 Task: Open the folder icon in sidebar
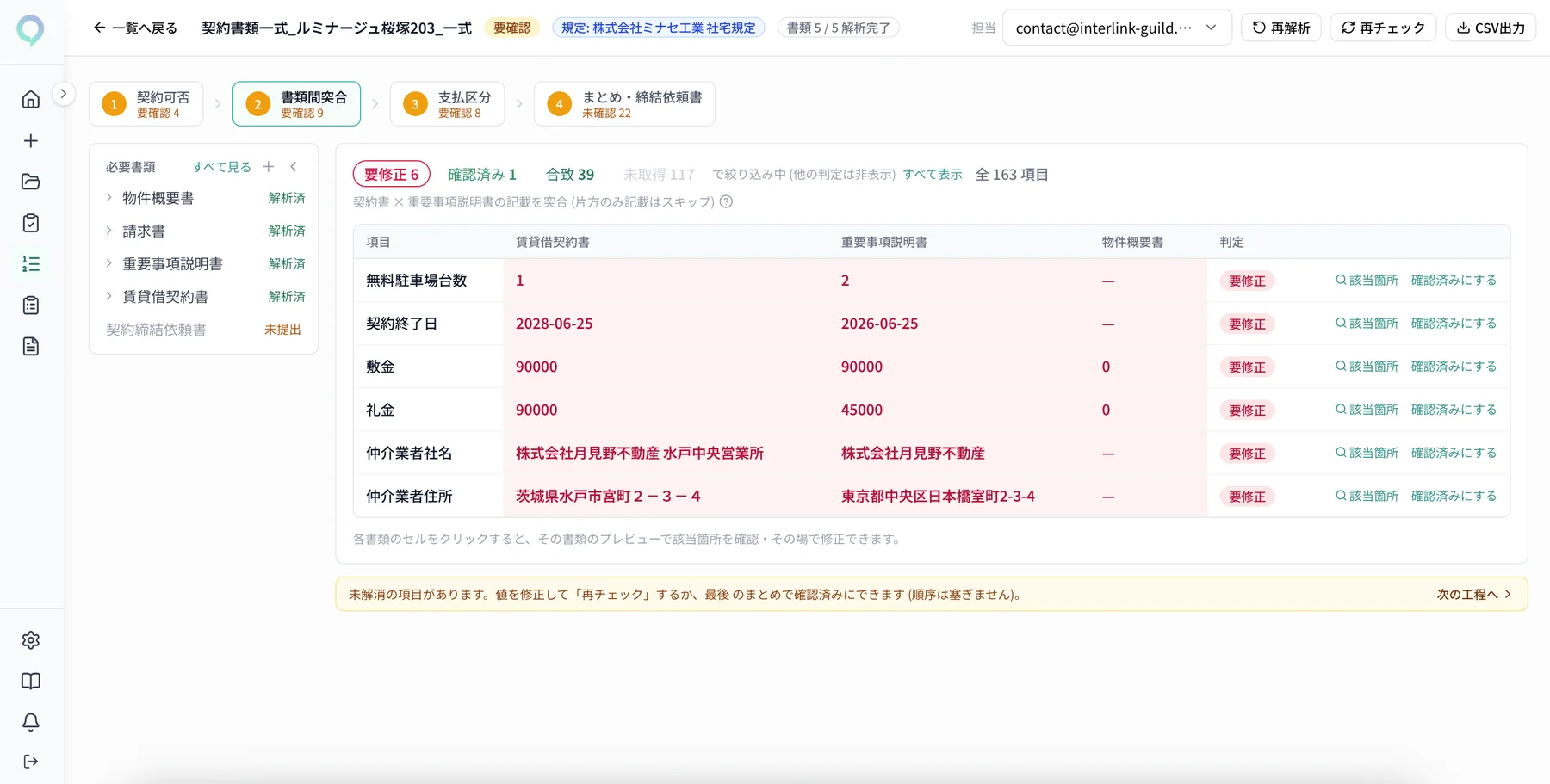[x=31, y=182]
